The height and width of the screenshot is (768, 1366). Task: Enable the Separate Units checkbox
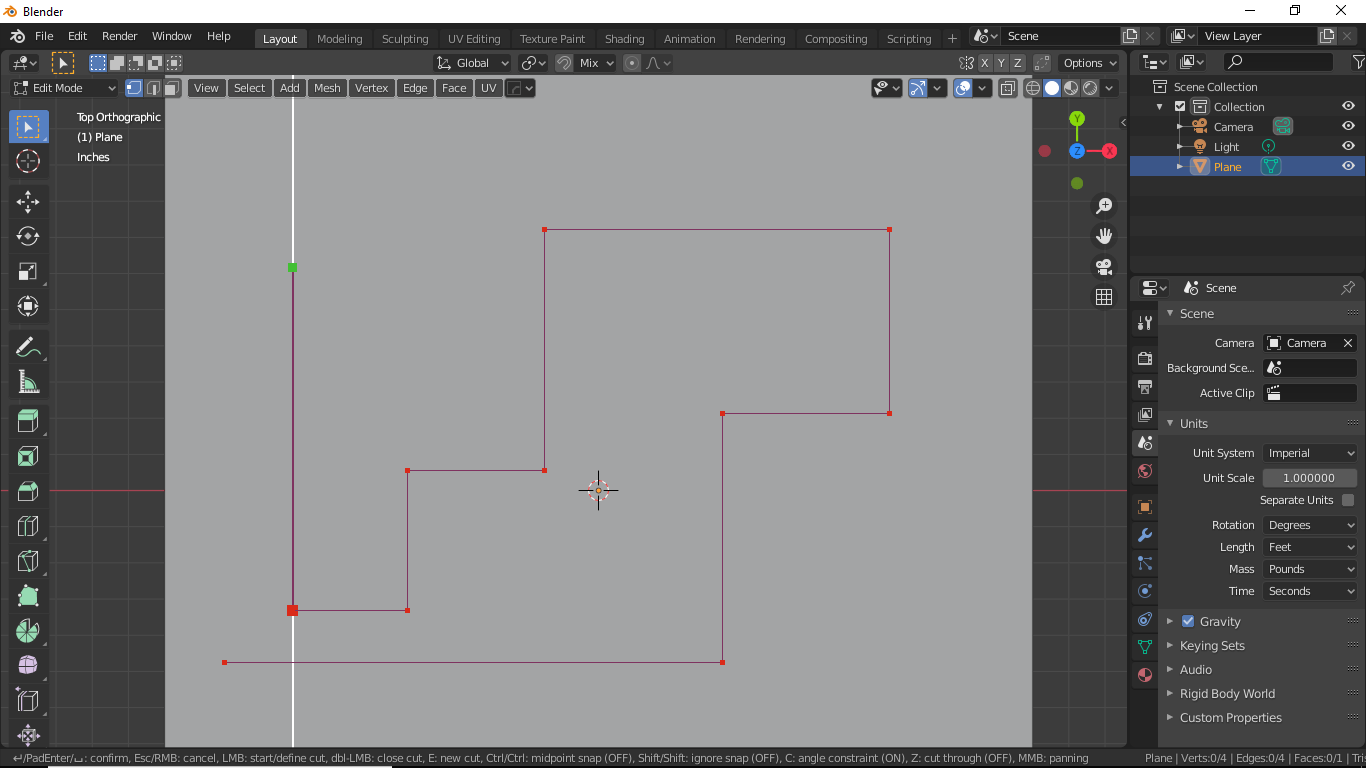[x=1348, y=500]
